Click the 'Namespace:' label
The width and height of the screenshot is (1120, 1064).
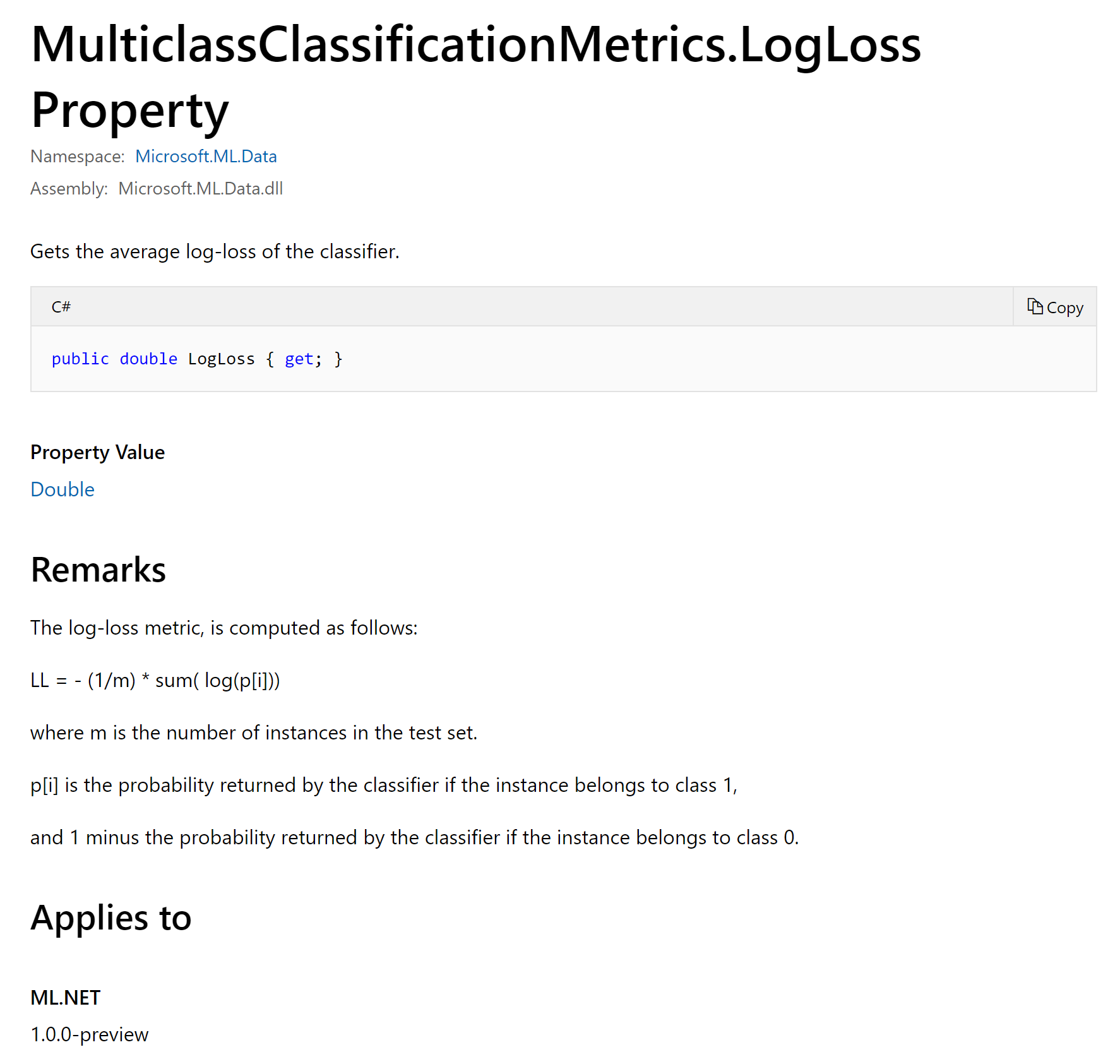(x=78, y=156)
